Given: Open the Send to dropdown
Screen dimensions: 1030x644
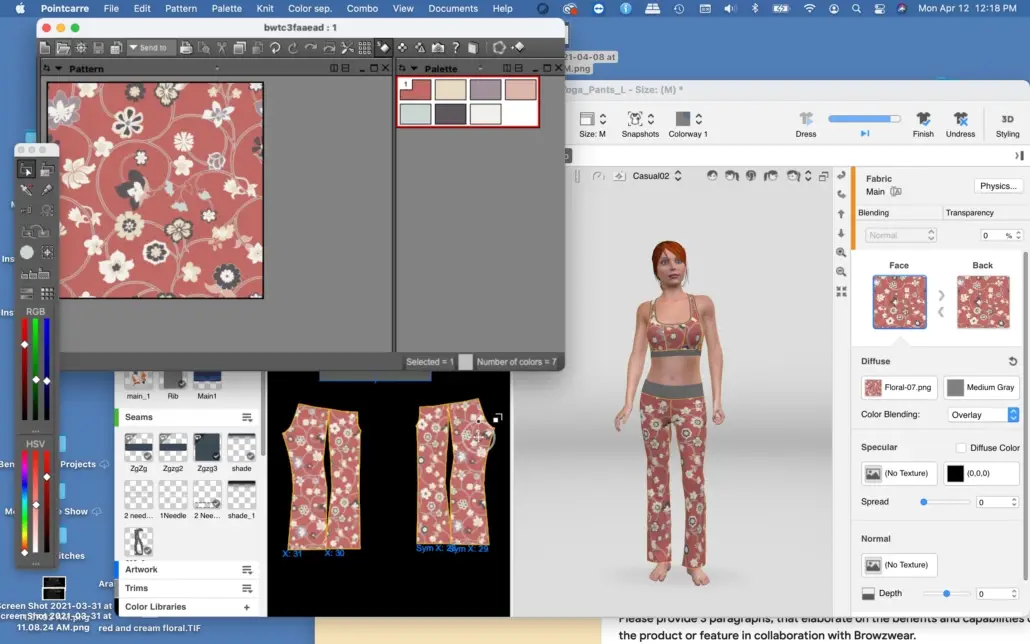Looking at the screenshot, I should tap(152, 48).
